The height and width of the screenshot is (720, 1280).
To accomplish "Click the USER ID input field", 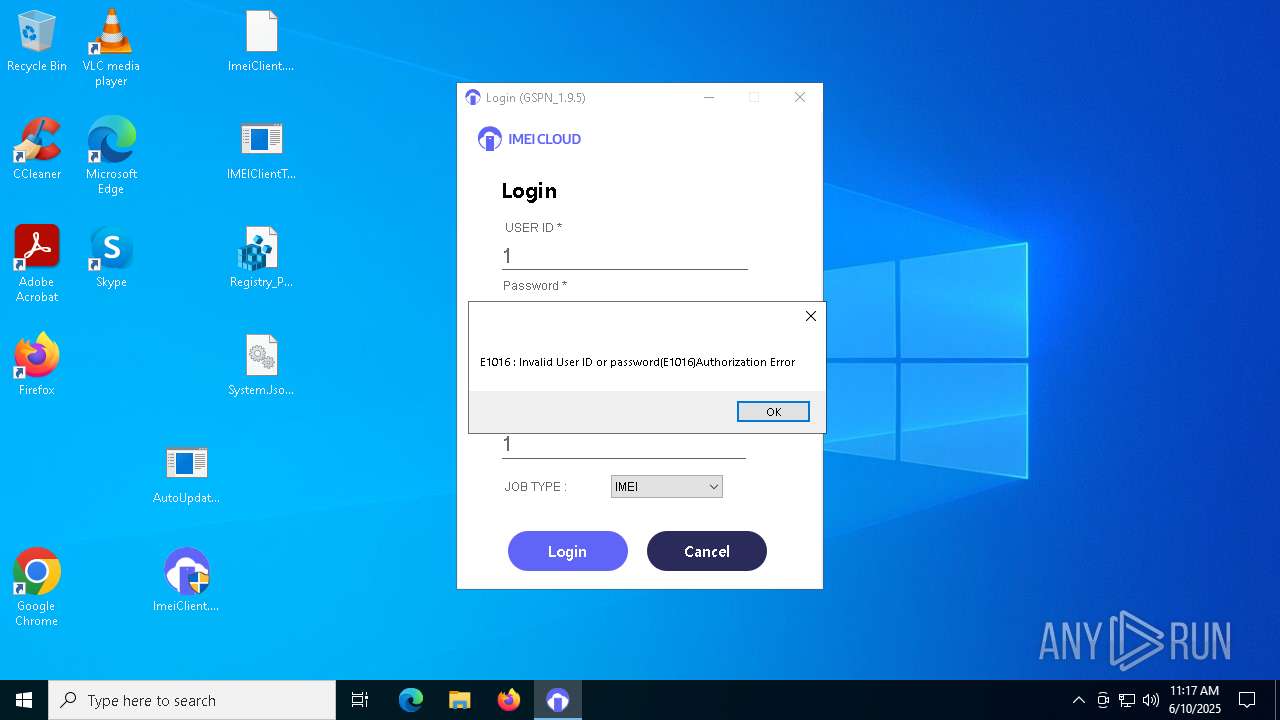I will point(625,256).
